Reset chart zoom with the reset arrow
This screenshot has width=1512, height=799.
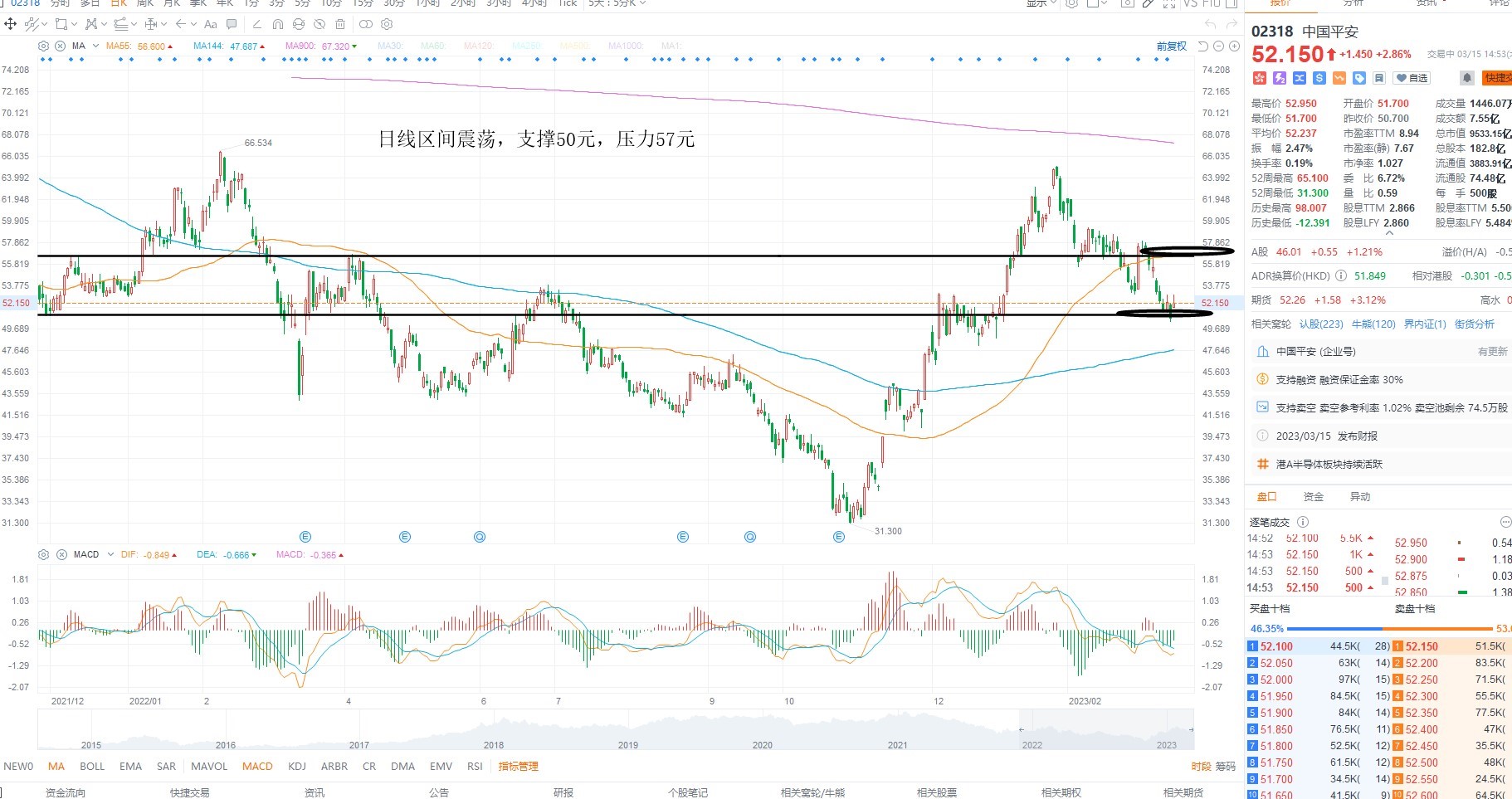(x=1202, y=46)
